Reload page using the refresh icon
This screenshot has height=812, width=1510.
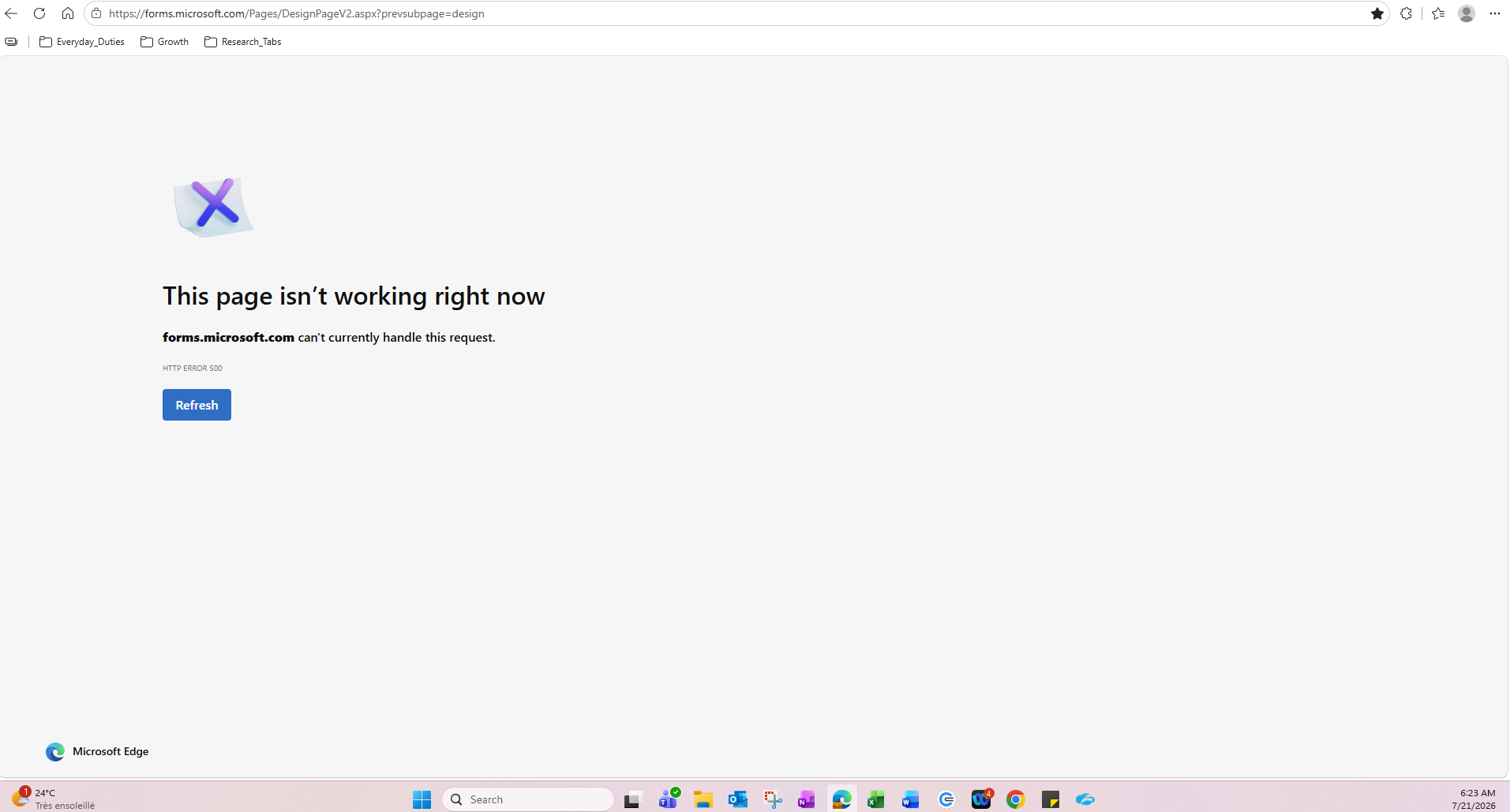39,13
